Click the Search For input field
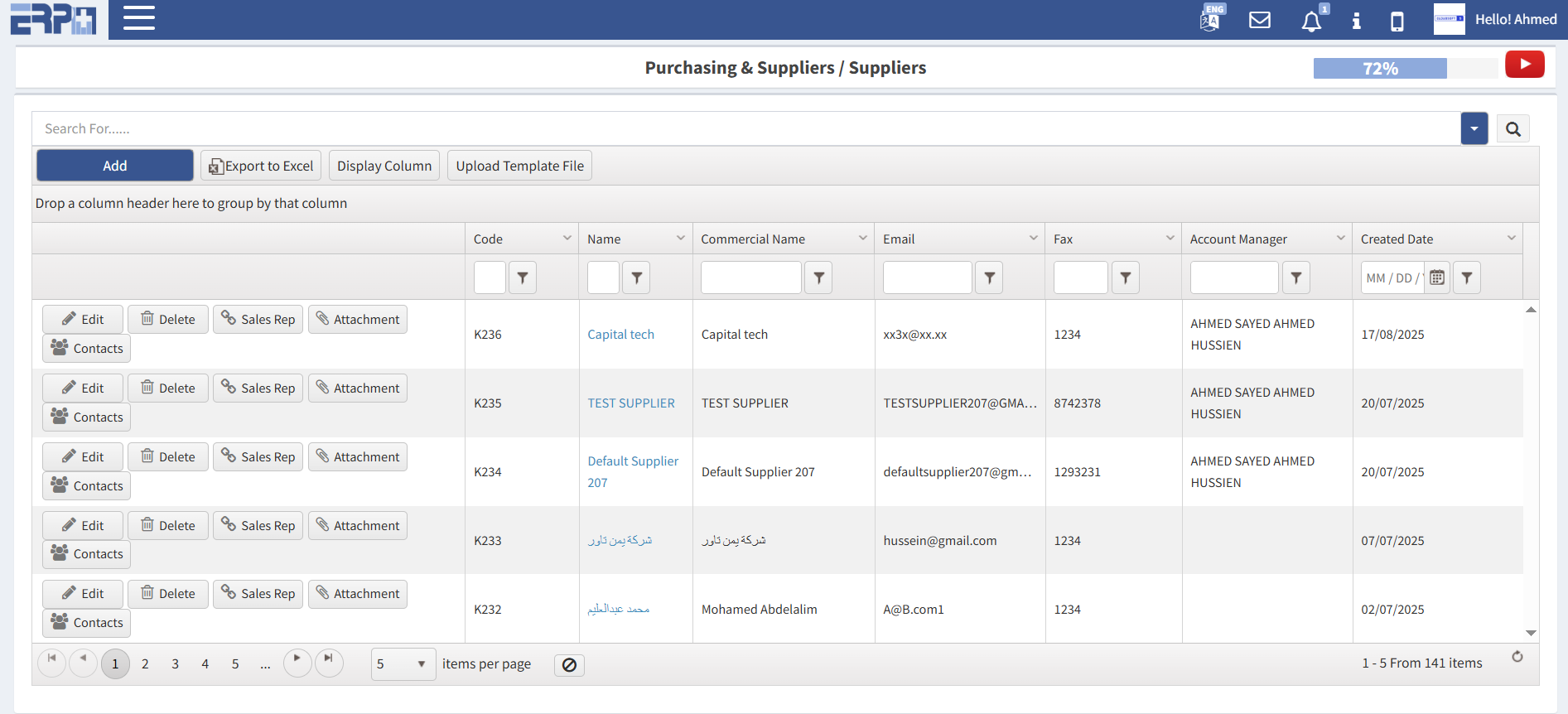Screen dimensions: 1568x714 [x=745, y=129]
